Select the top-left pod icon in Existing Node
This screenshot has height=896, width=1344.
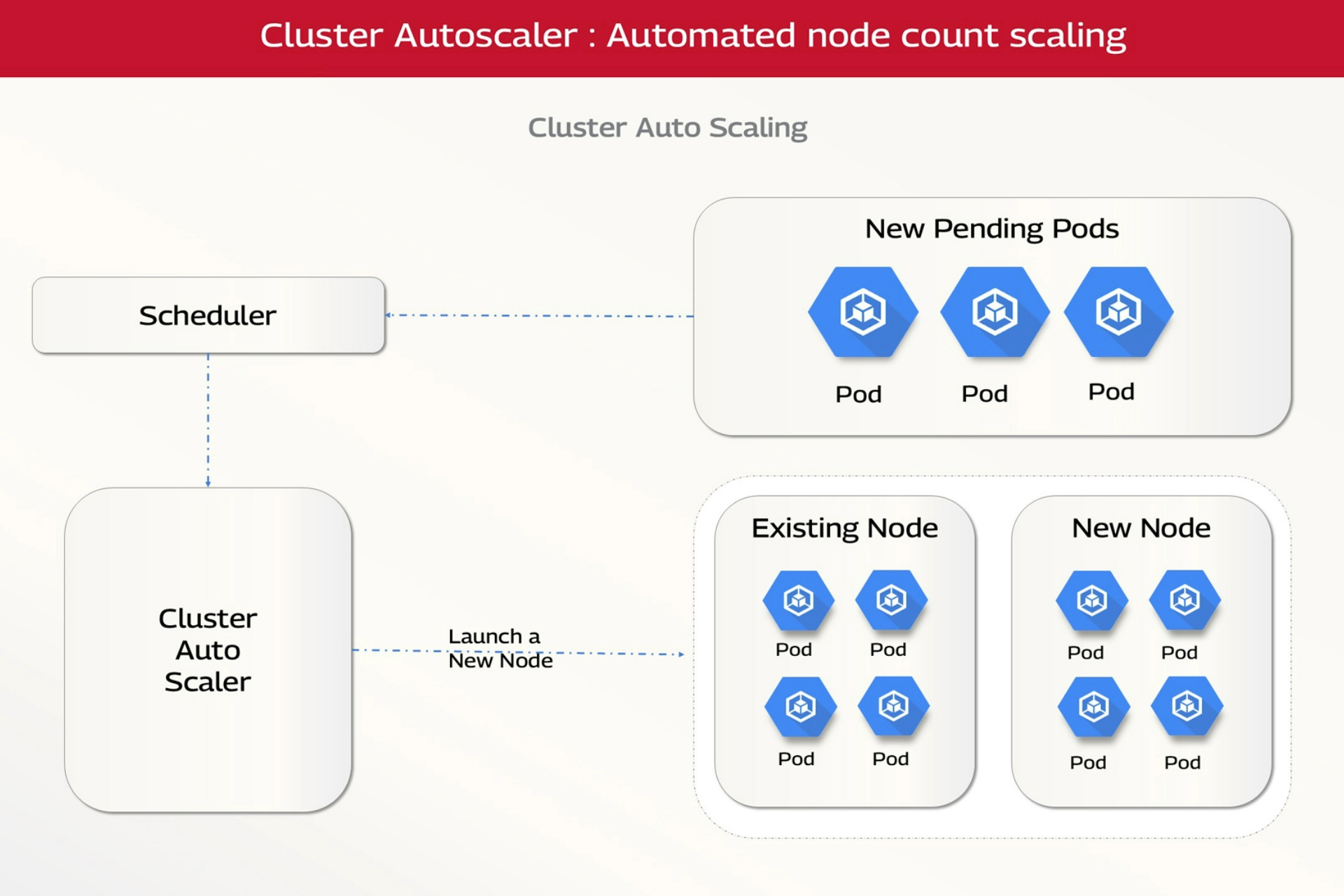pos(799,601)
